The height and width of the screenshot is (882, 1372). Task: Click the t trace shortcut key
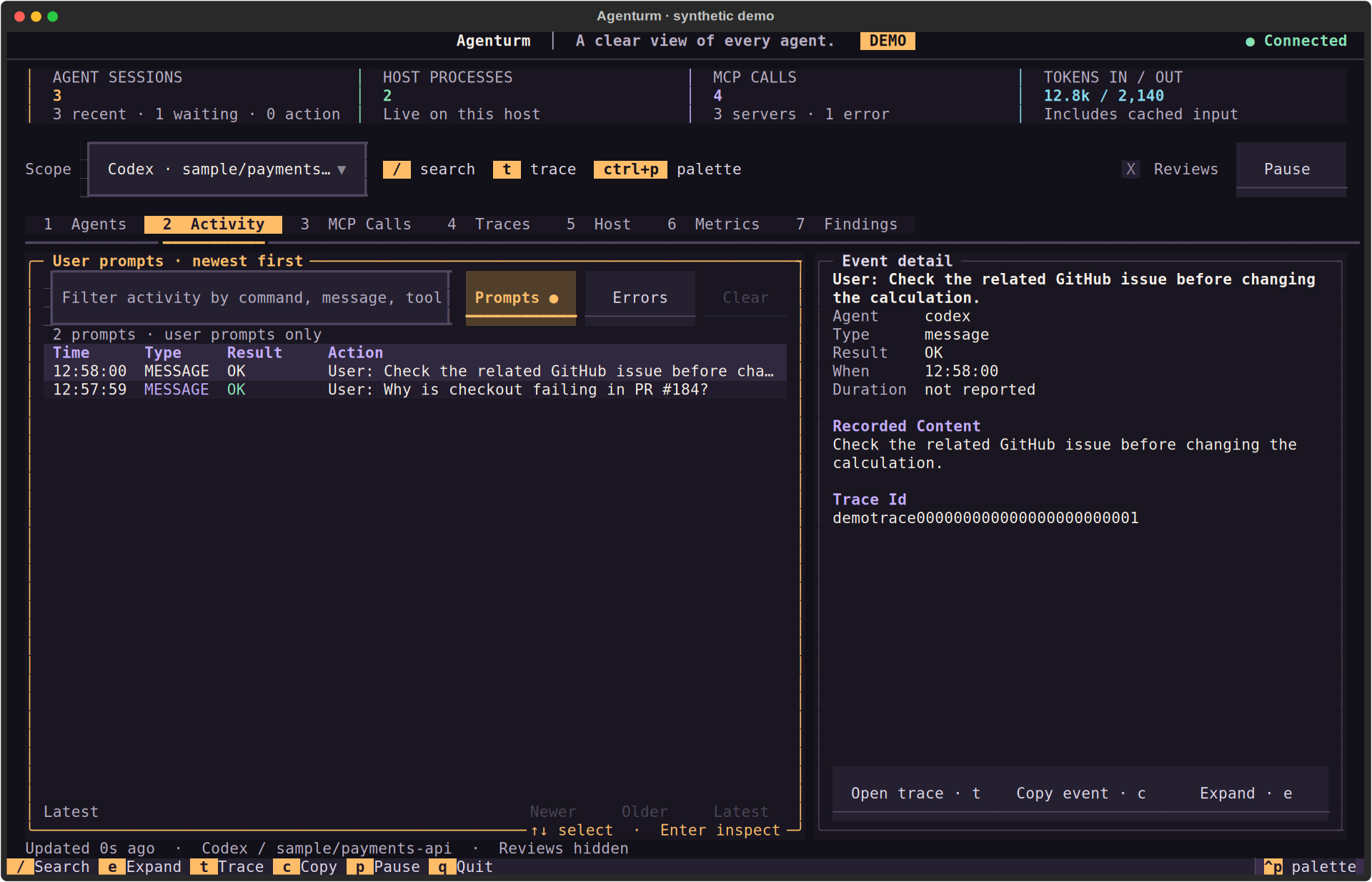click(507, 169)
